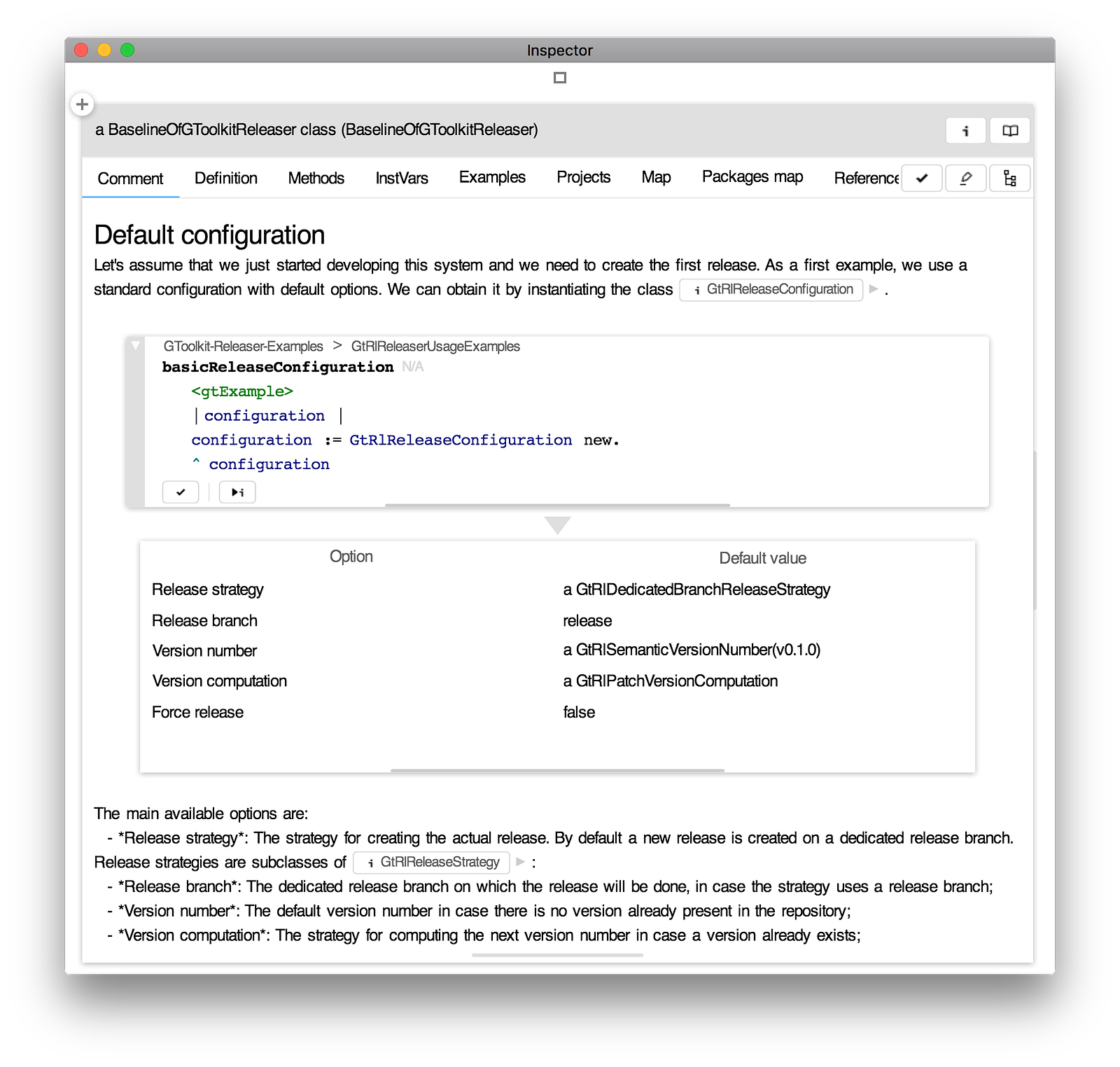Click GtRlReleaseConfiguration in the code line
Screen dimensions: 1120x1067
(x=461, y=440)
